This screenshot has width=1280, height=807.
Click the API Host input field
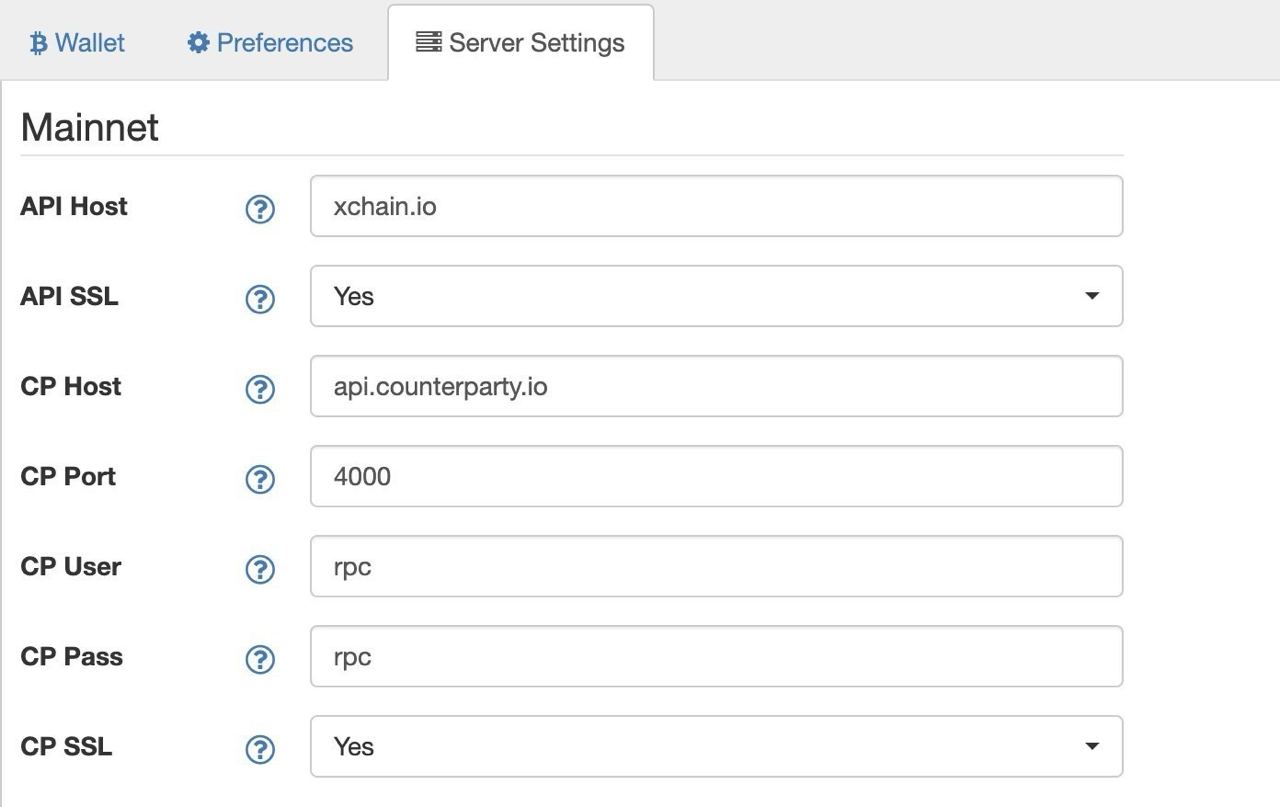pyautogui.click(x=716, y=206)
